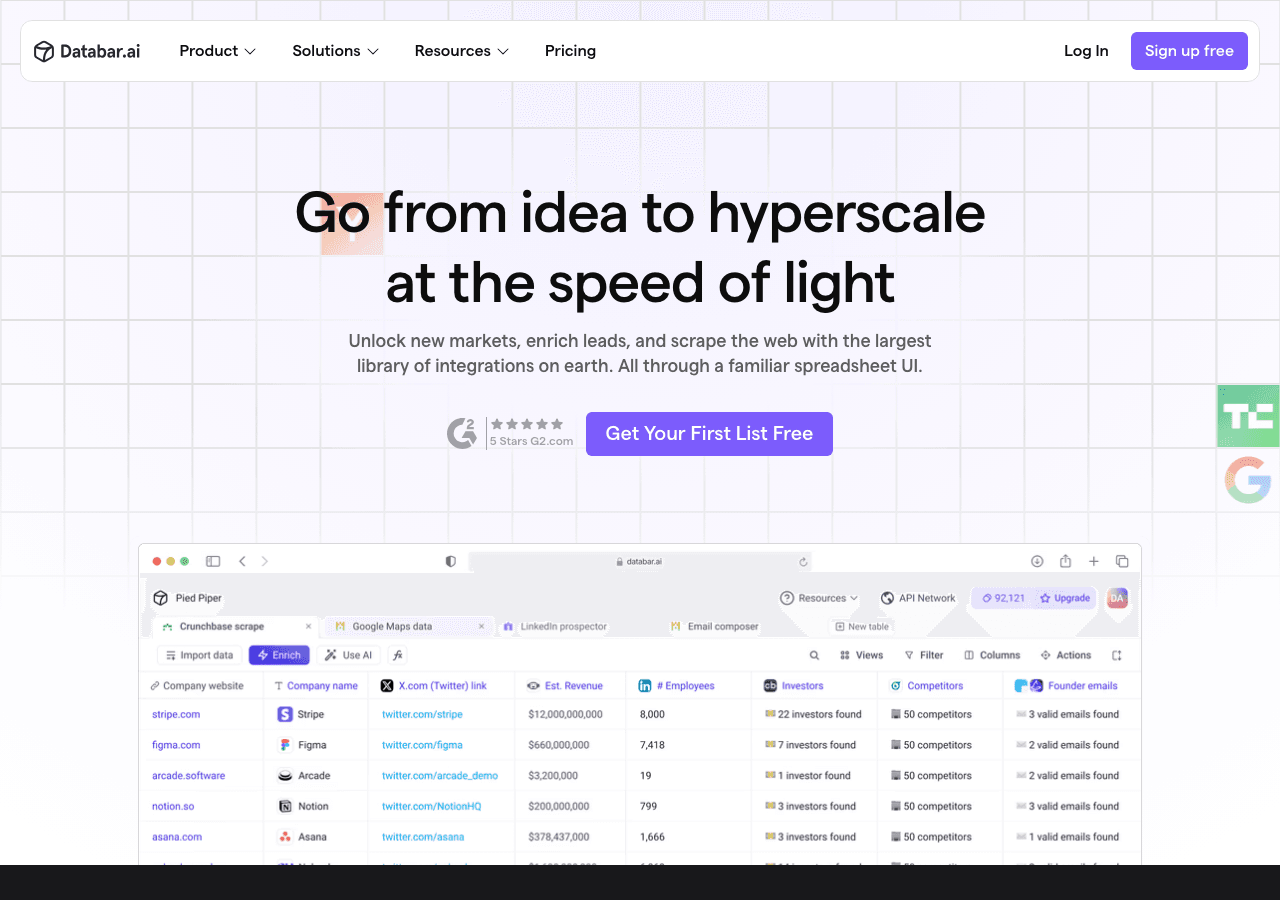Viewport: 1280px width, 900px height.
Task: Open the stripe.com website link
Action: point(176,715)
